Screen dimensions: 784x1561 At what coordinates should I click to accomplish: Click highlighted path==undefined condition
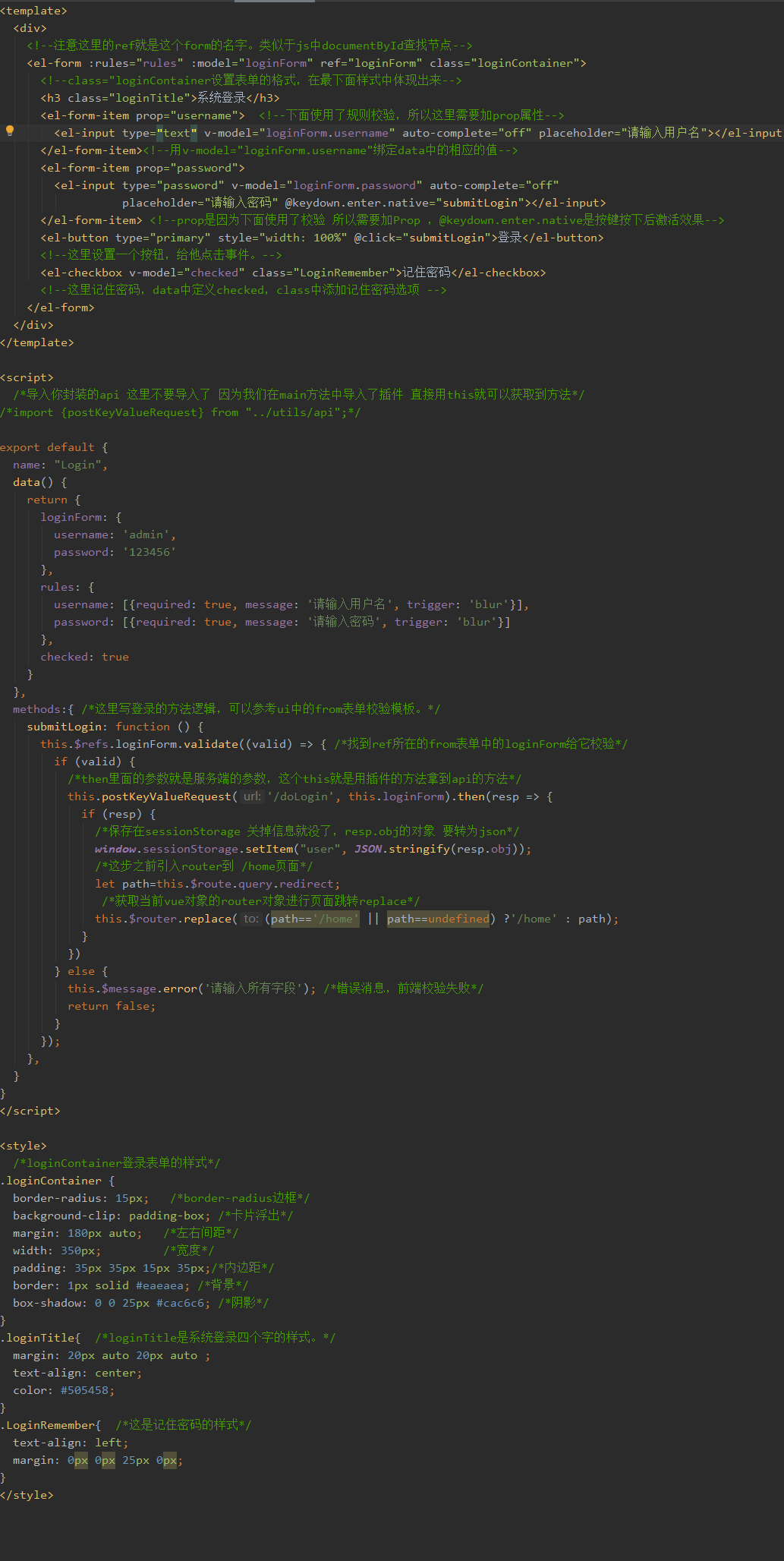click(438, 919)
